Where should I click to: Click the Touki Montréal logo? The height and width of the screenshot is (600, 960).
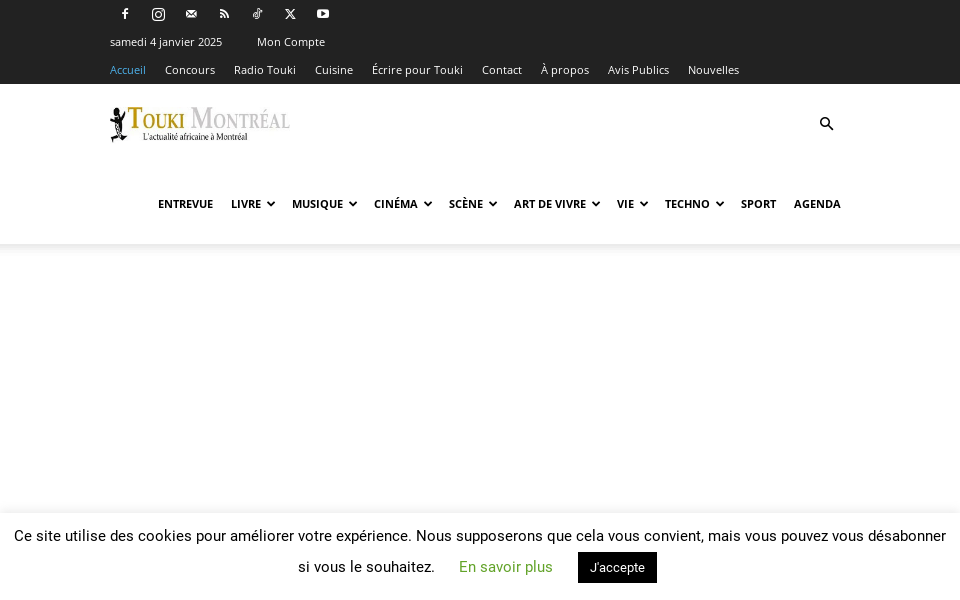coord(200,124)
